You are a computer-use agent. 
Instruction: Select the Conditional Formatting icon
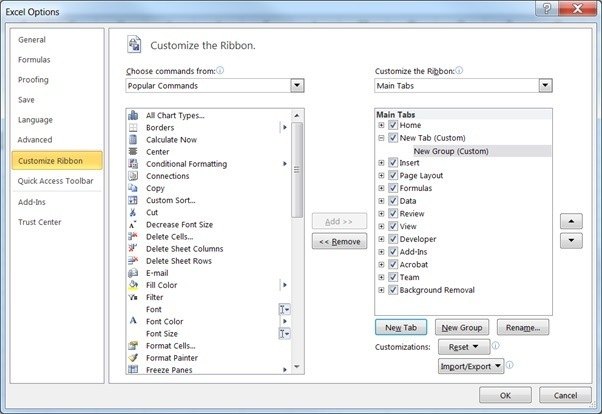click(x=133, y=164)
